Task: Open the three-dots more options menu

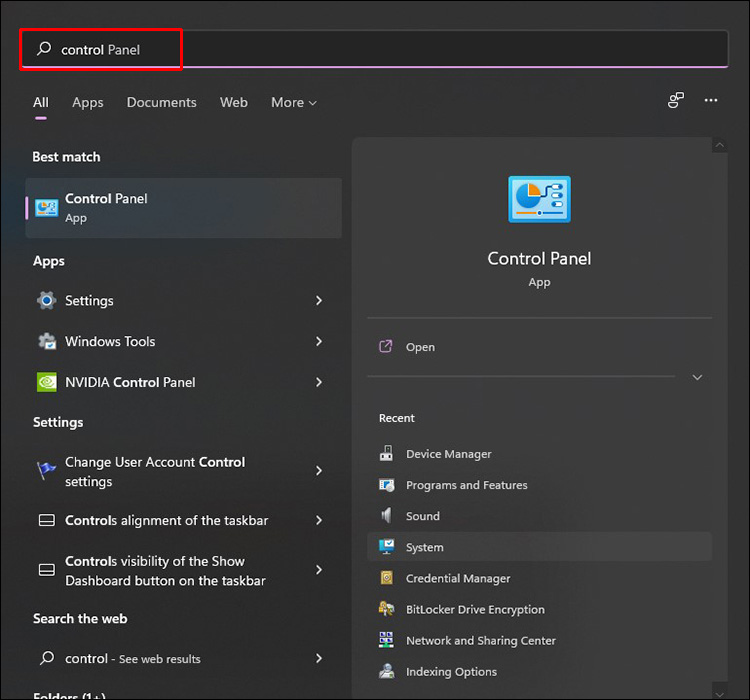Action: [711, 101]
